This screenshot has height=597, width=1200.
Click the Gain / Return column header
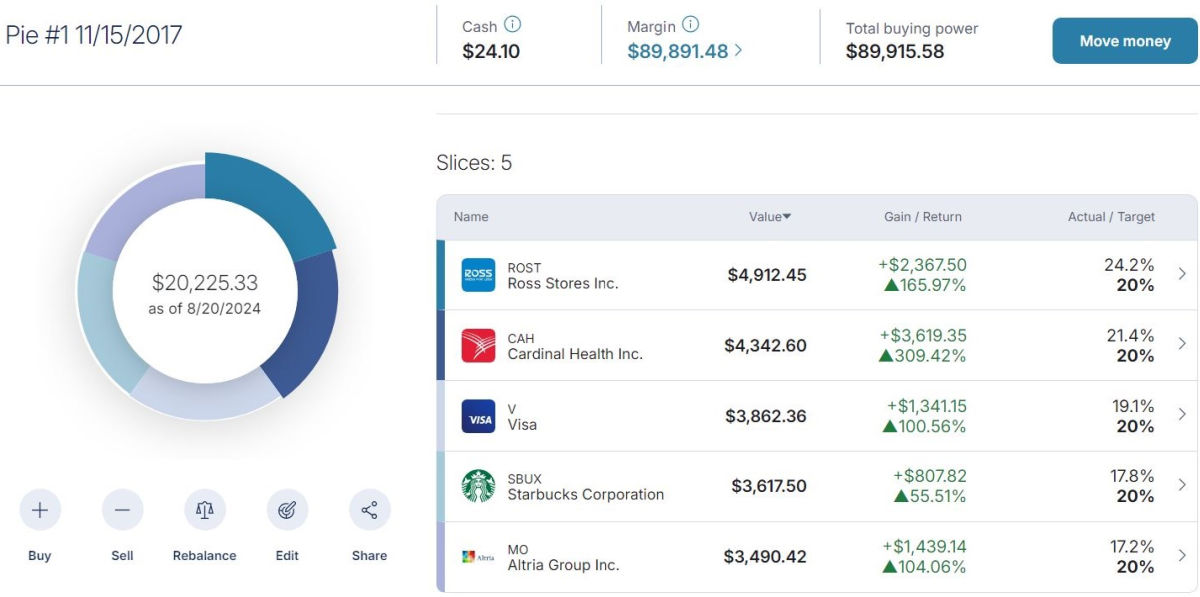click(923, 216)
